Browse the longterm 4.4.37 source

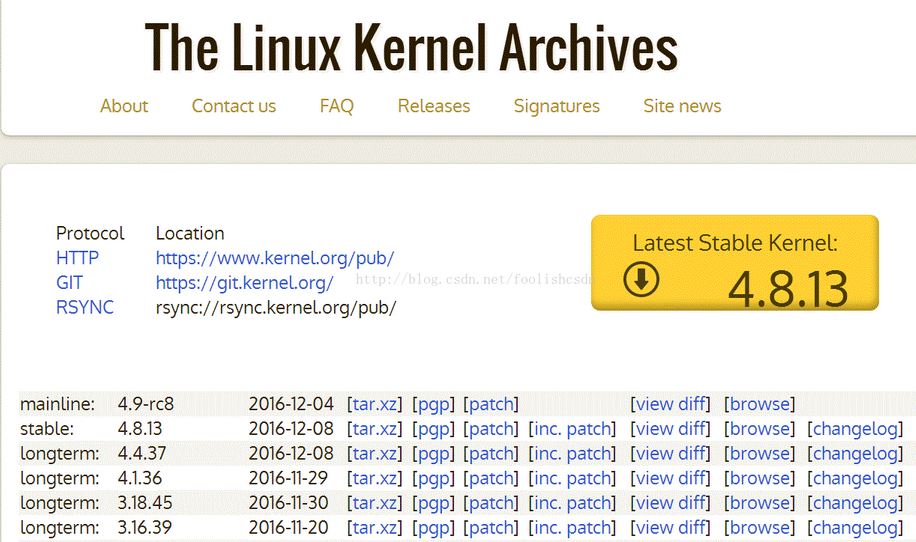click(759, 453)
